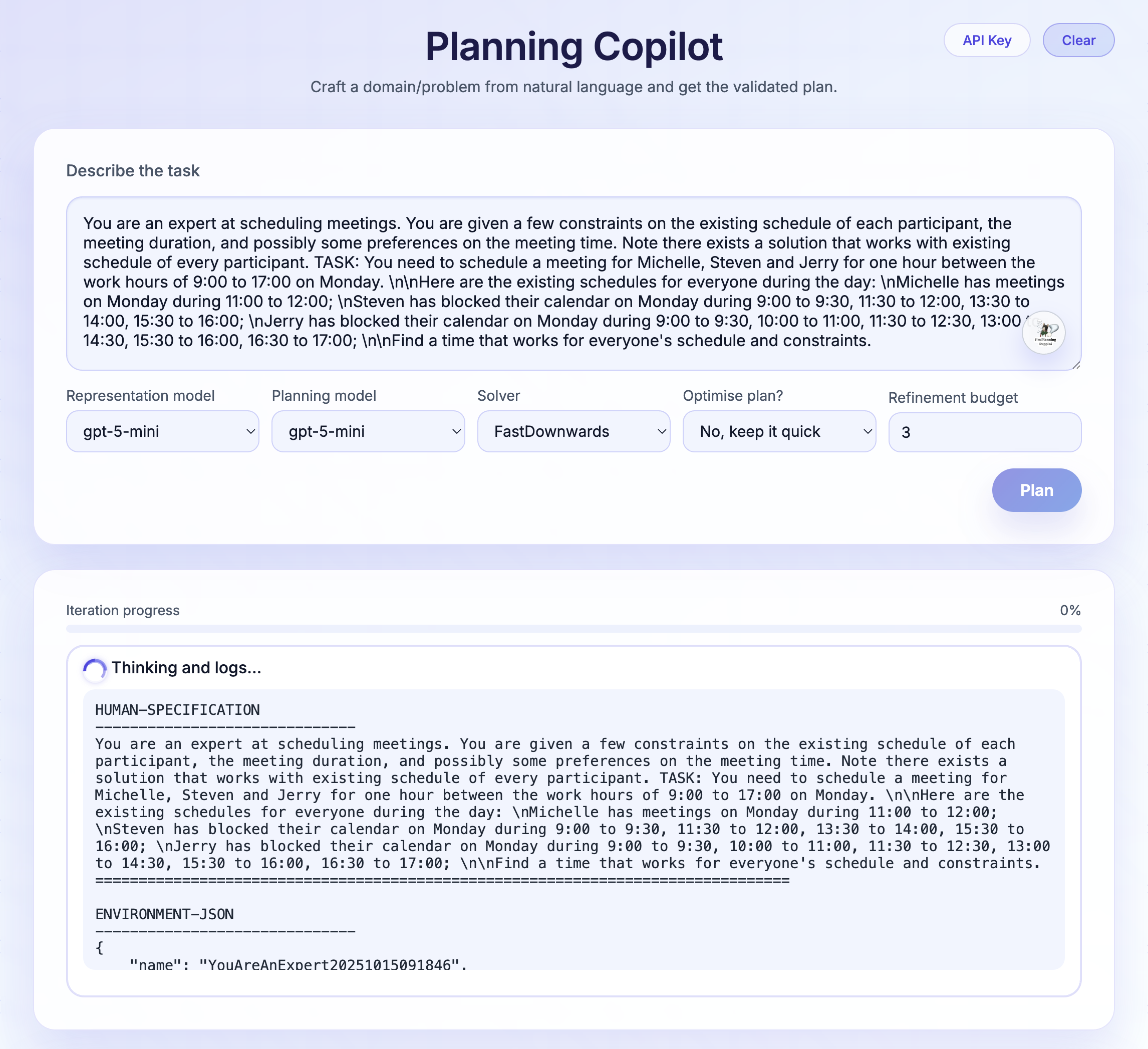Click the ENVIRONMENT-JSON section heading in logs
The width and height of the screenshot is (1148, 1049).
click(x=165, y=914)
